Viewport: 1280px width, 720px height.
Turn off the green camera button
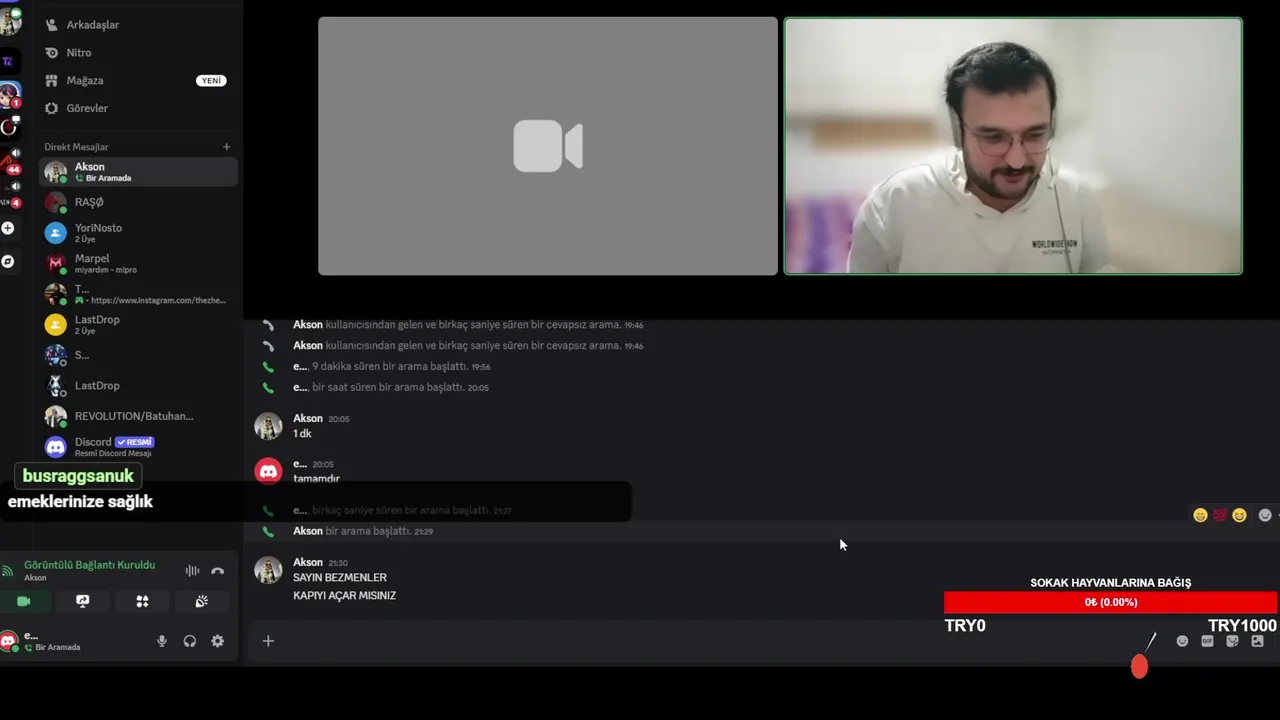[23, 601]
